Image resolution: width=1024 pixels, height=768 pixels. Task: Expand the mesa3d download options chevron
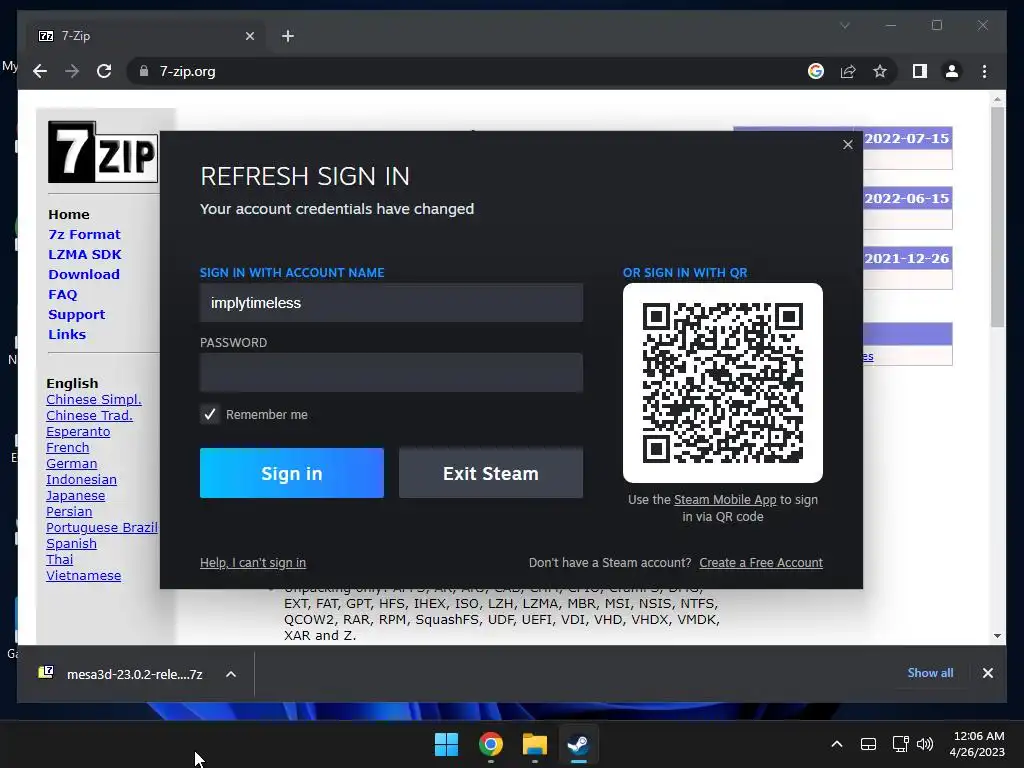coord(231,674)
